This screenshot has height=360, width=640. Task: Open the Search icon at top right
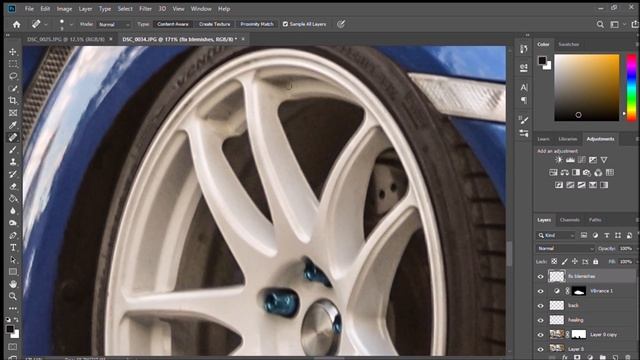tap(600, 24)
